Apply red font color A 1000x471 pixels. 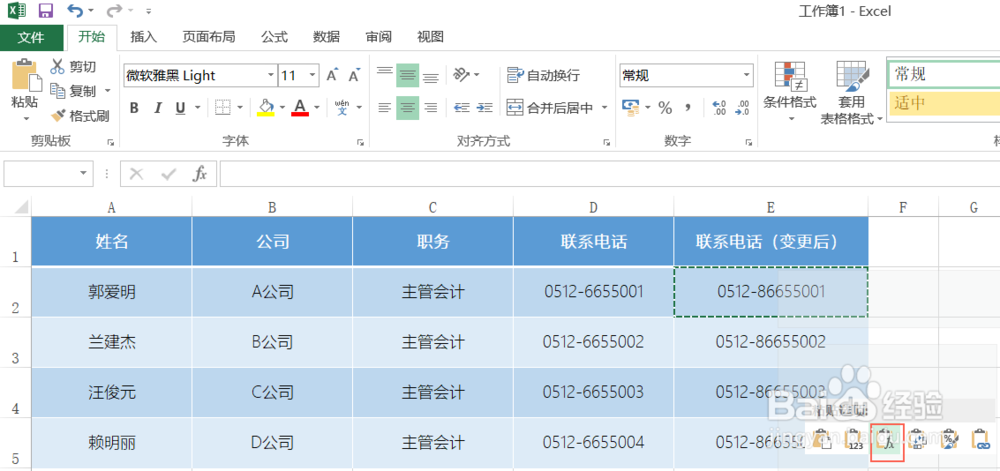(300, 107)
